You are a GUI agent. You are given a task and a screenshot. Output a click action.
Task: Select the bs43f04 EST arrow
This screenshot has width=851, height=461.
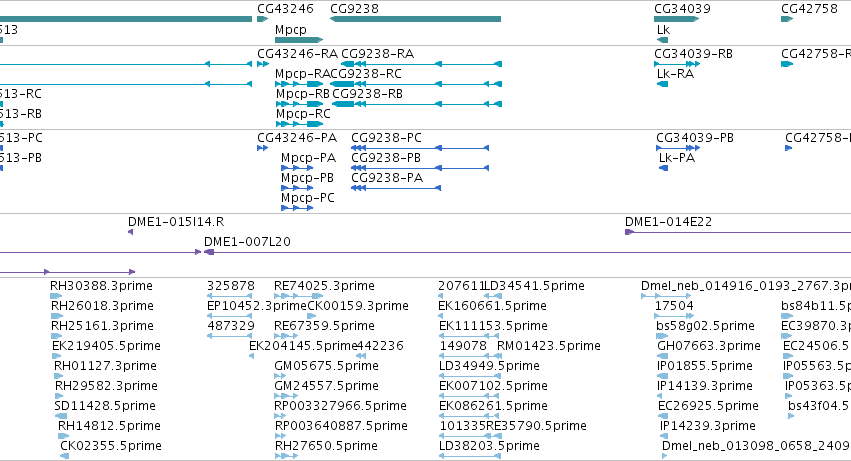click(791, 416)
